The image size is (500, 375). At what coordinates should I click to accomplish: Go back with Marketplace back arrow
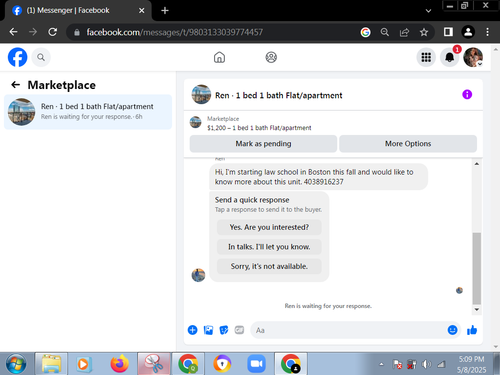pos(15,85)
